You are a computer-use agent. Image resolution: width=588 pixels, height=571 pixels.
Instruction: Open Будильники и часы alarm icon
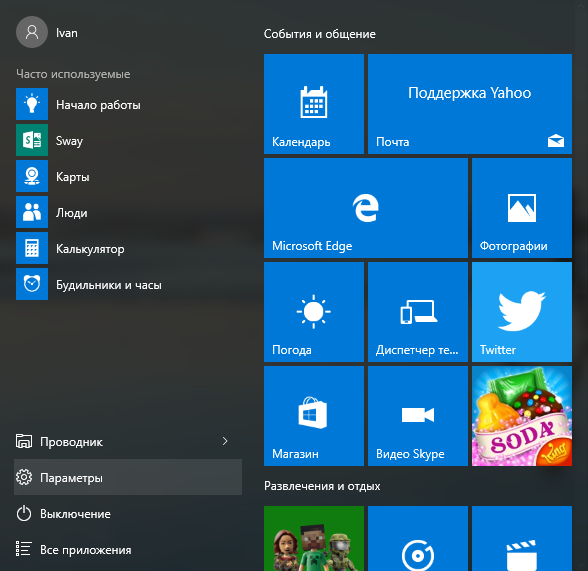(x=32, y=284)
